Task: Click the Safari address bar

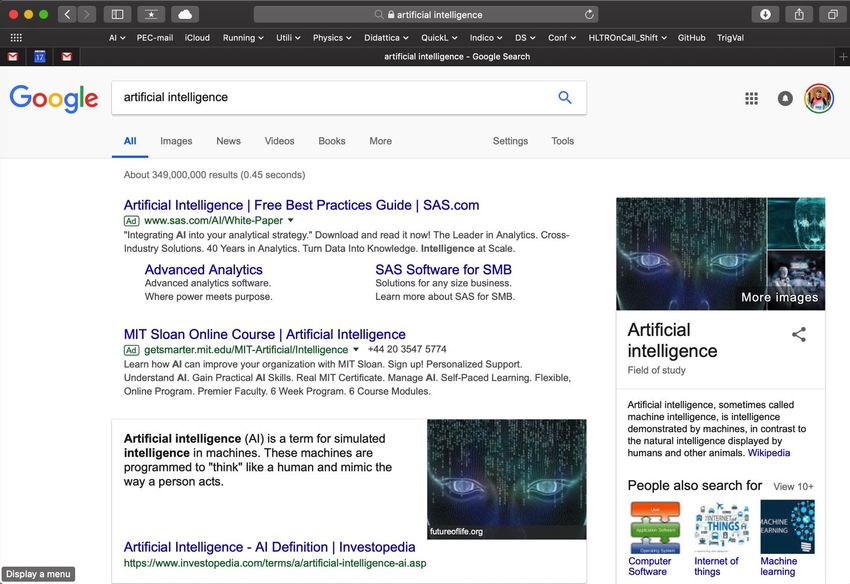Action: [x=426, y=15]
